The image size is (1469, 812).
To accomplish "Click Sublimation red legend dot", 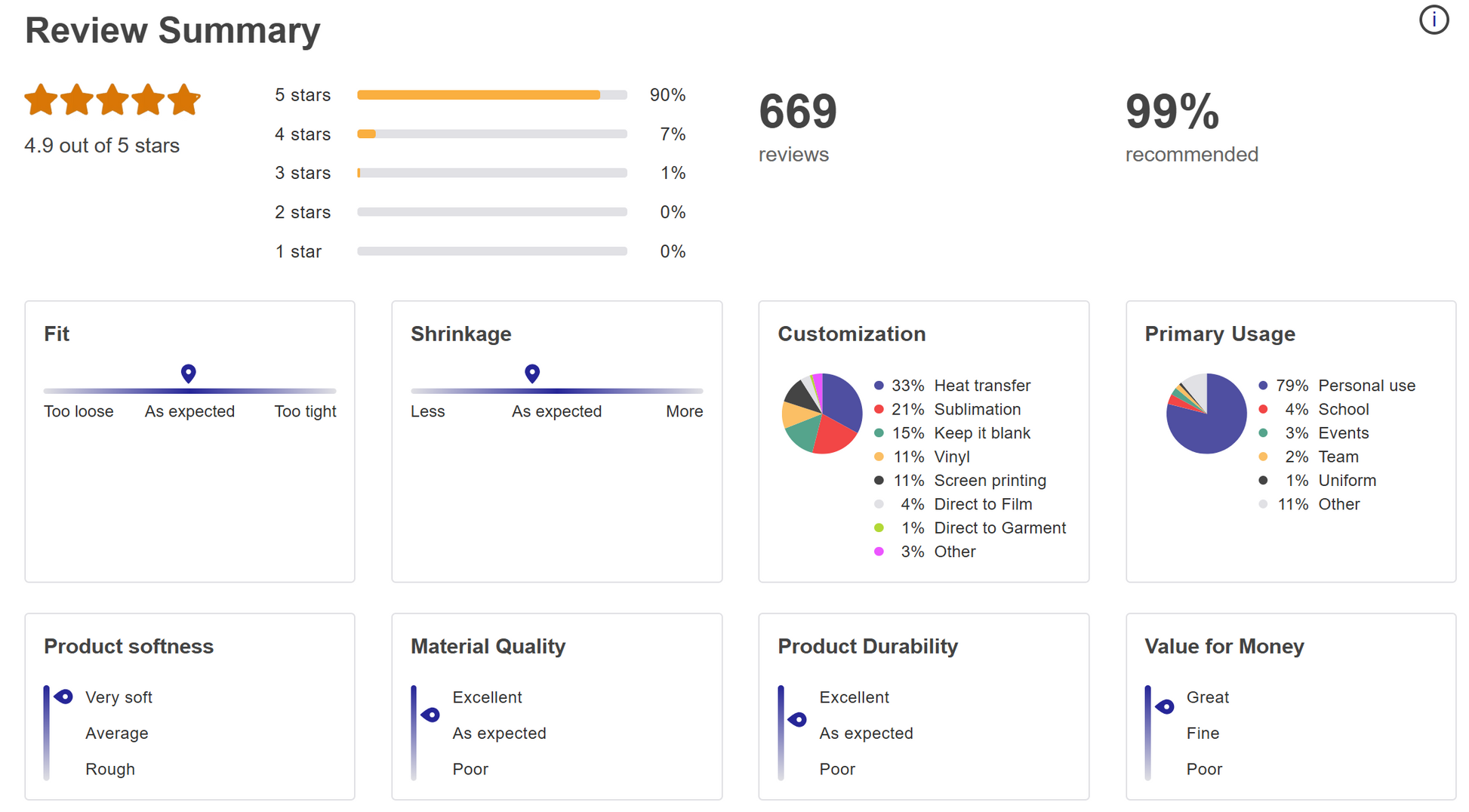I will [879, 409].
